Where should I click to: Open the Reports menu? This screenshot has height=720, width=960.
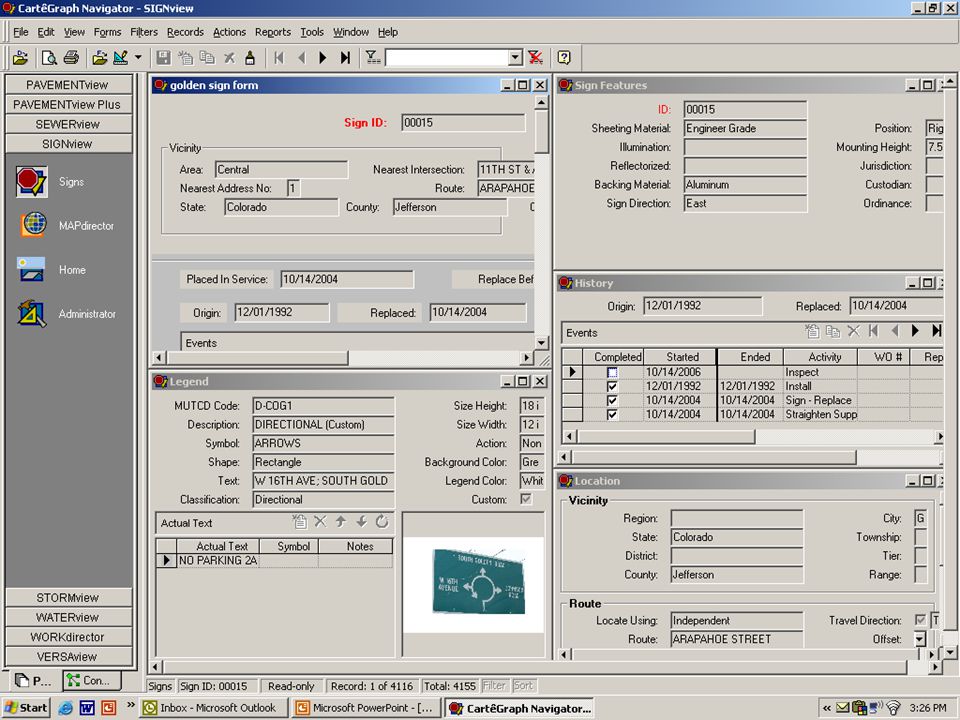[273, 32]
